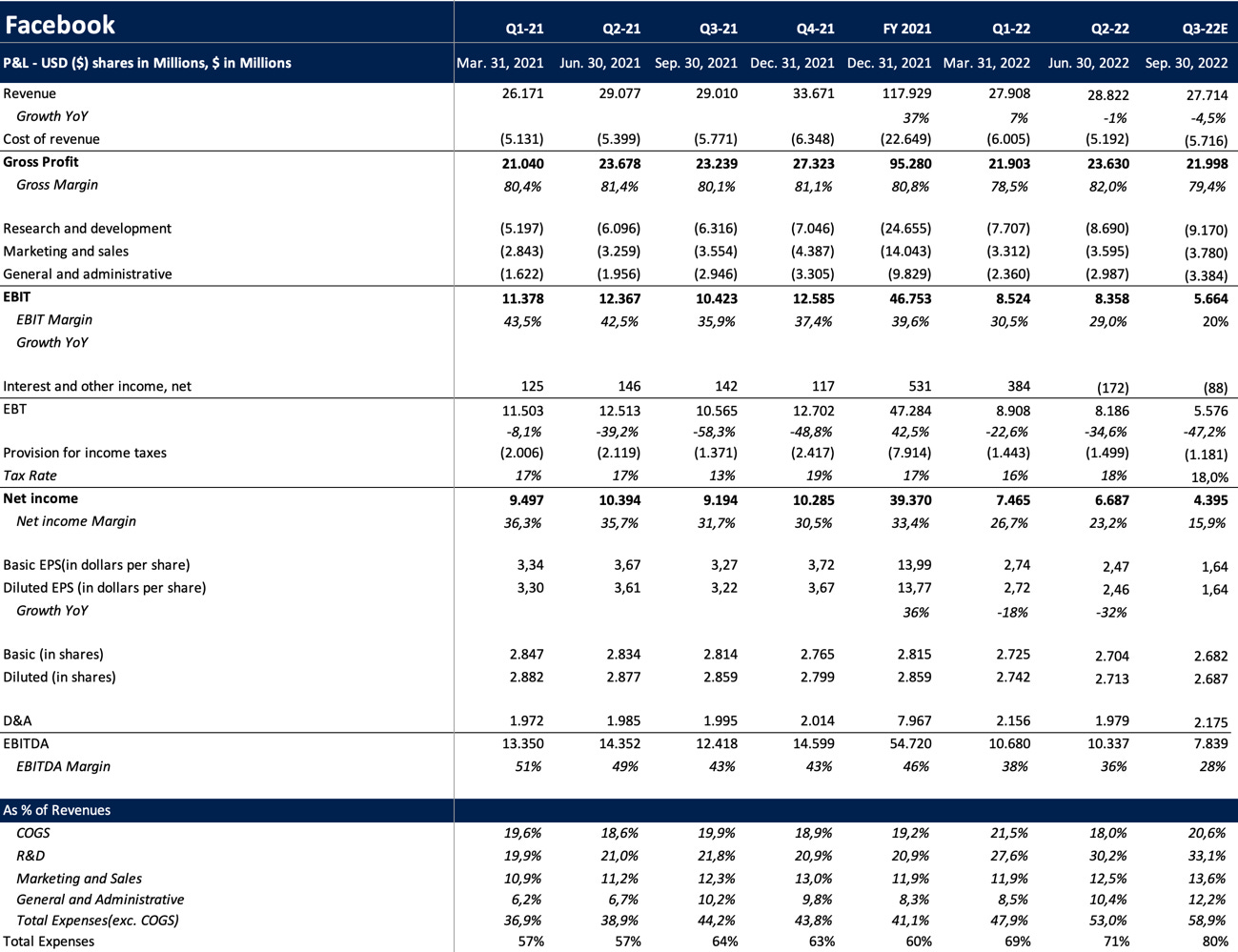Screen dimensions: 1238x952
Task: Select EPS growth YoY value -32%
Action: pos(1111,614)
